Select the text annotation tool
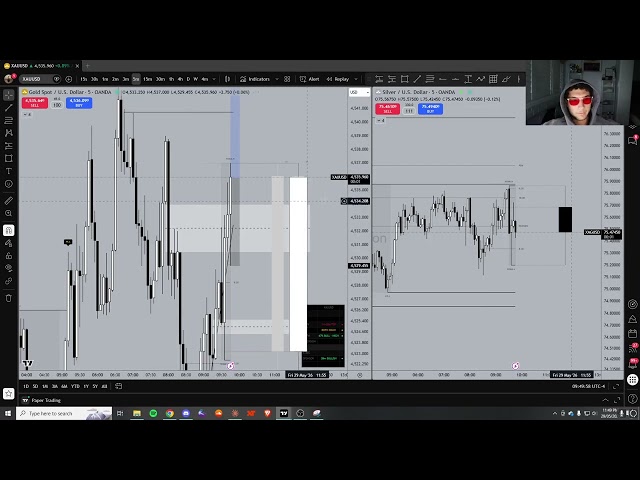 pyautogui.click(x=9, y=171)
